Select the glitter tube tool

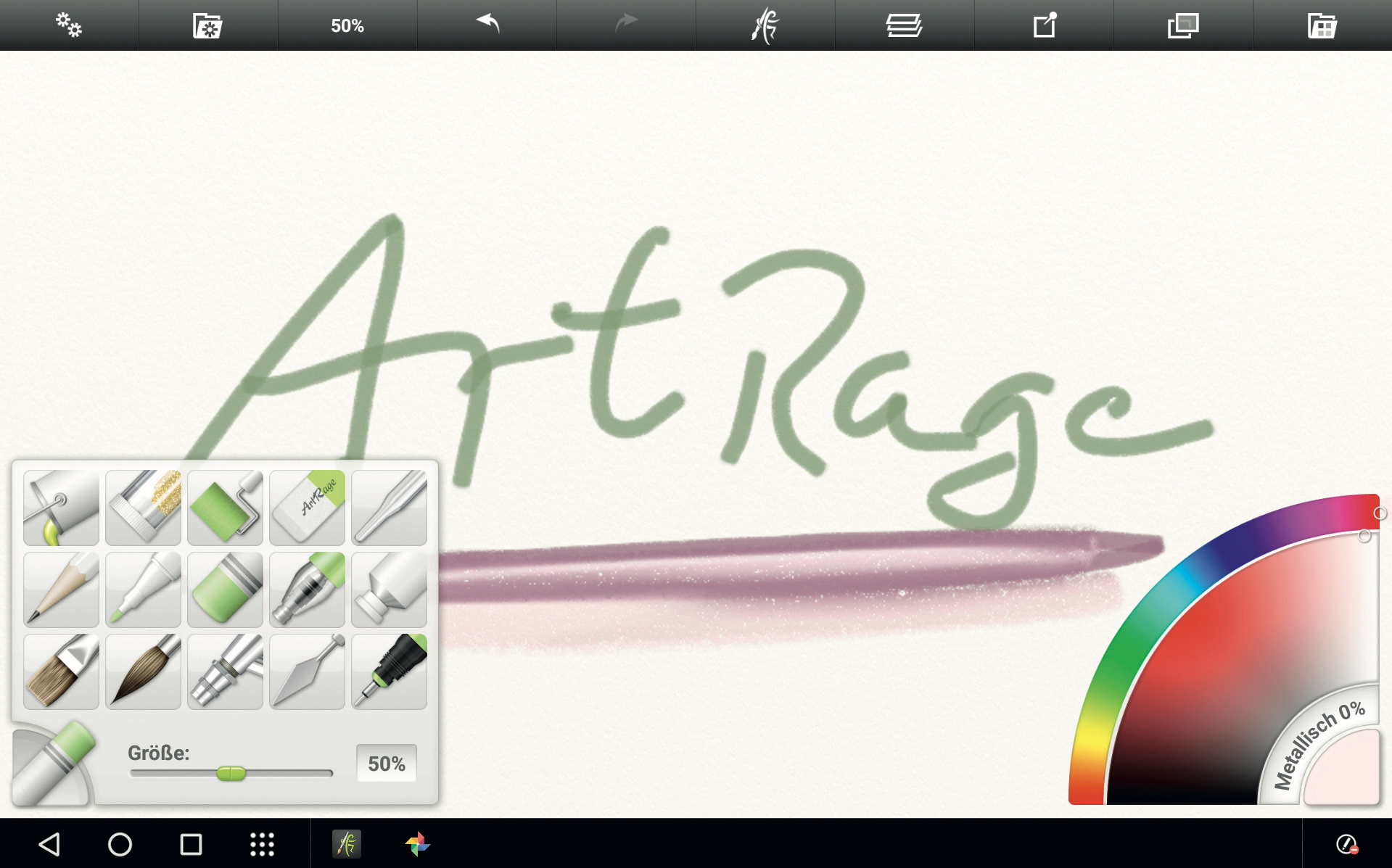[143, 507]
